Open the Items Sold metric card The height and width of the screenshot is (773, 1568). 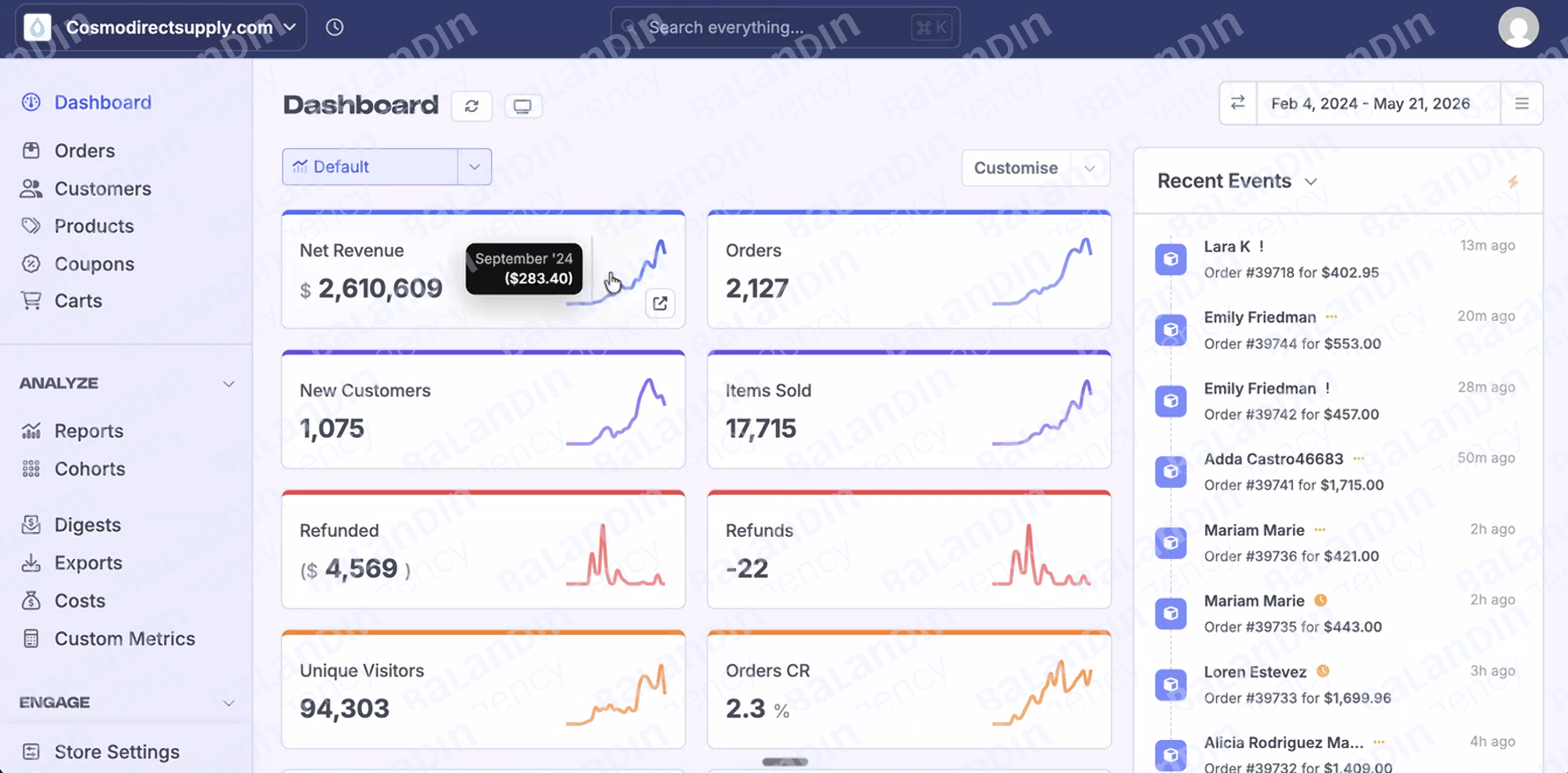(x=909, y=410)
